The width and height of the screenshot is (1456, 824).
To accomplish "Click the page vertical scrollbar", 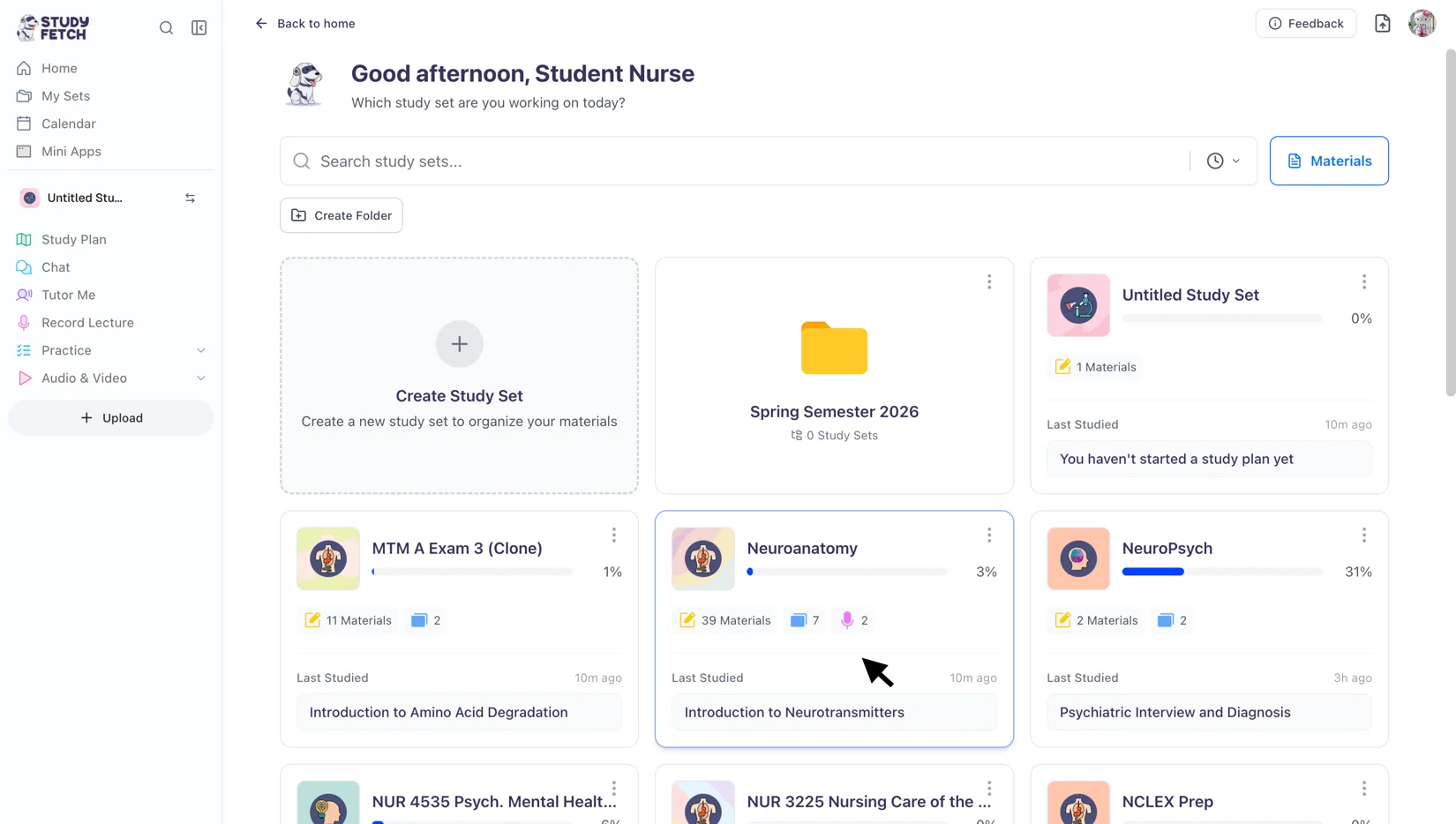I will (1450, 222).
